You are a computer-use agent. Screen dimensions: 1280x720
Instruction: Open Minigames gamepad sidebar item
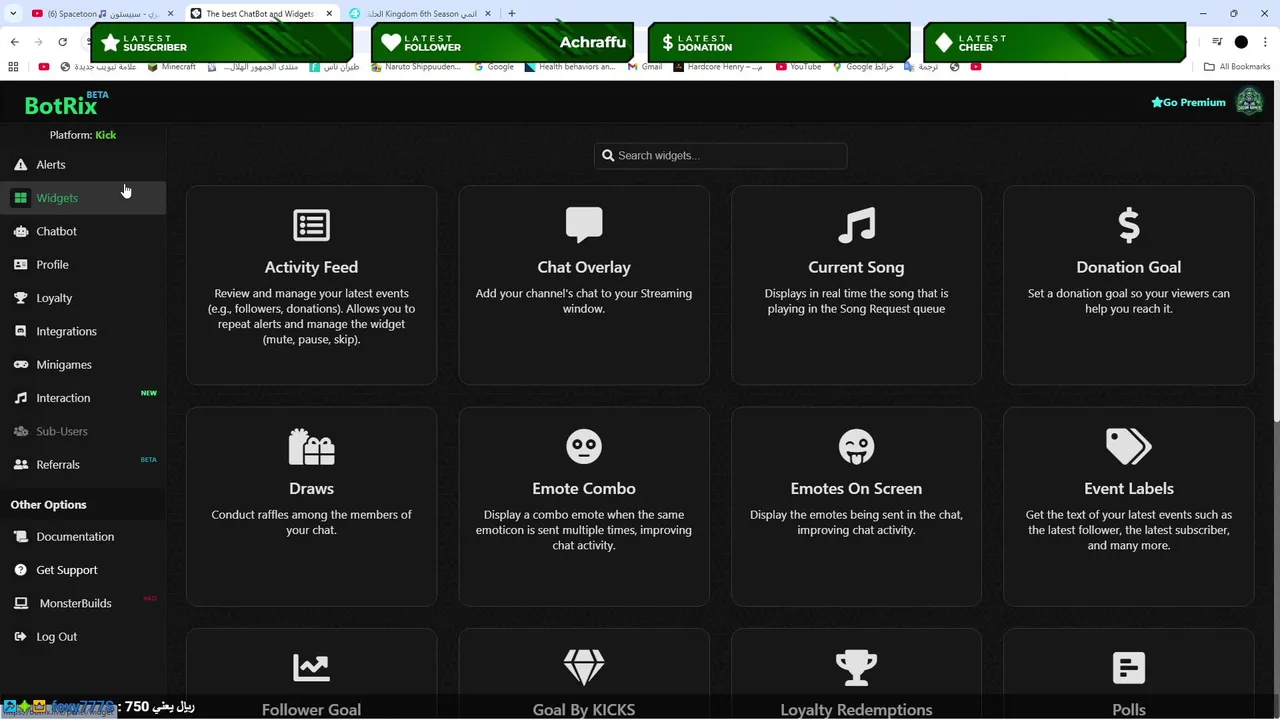[82, 365]
